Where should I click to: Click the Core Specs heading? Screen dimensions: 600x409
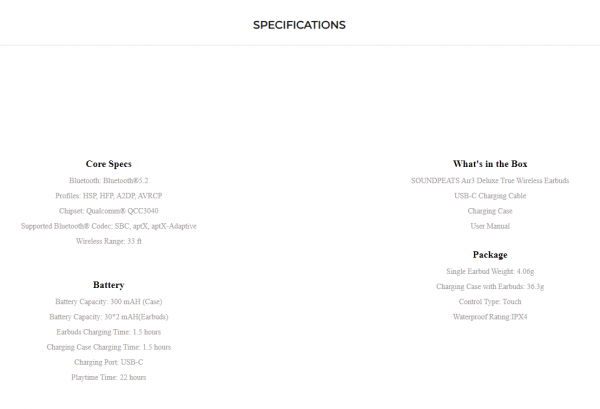tap(109, 164)
